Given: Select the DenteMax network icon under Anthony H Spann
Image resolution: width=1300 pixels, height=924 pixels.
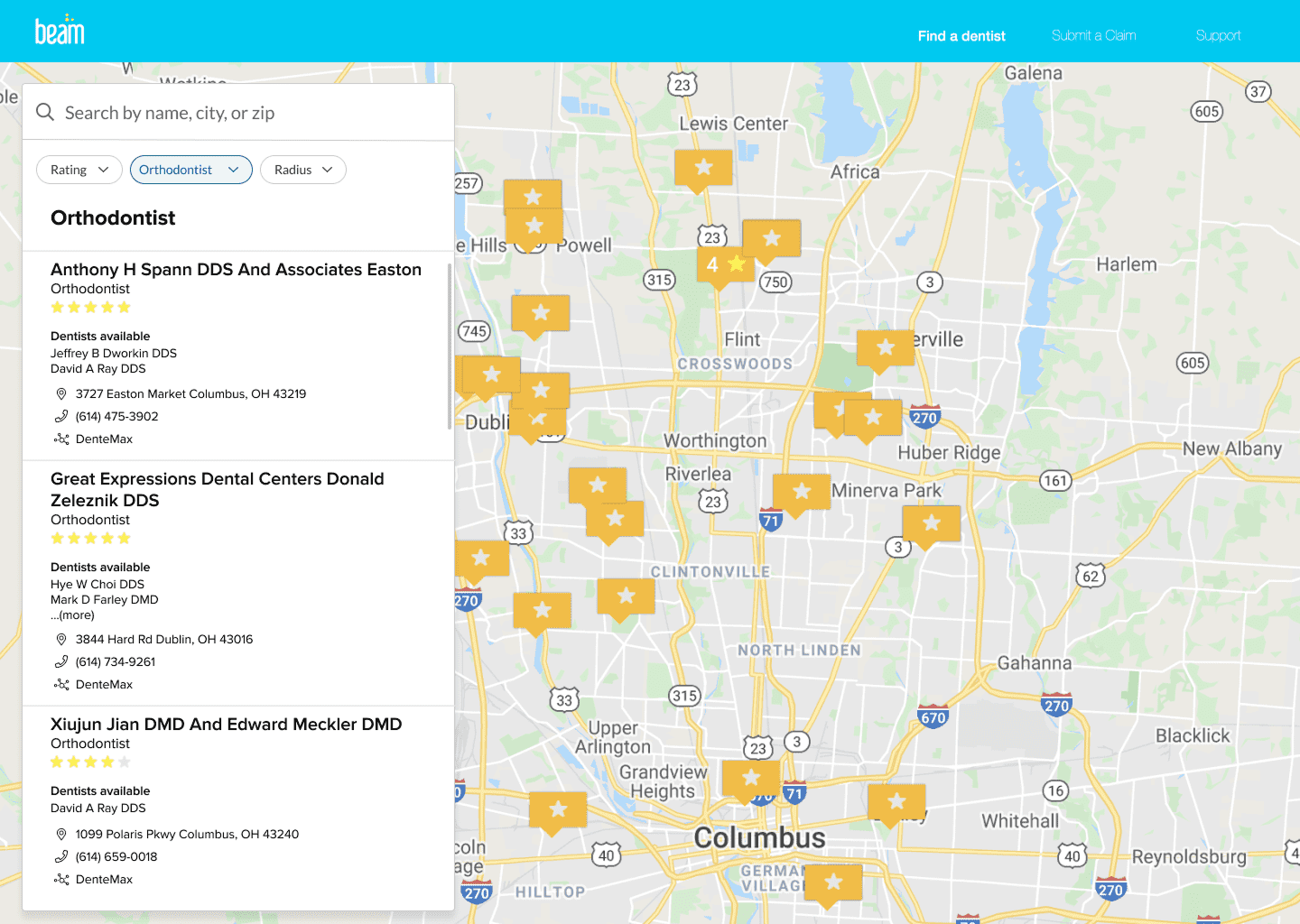Looking at the screenshot, I should point(61,439).
